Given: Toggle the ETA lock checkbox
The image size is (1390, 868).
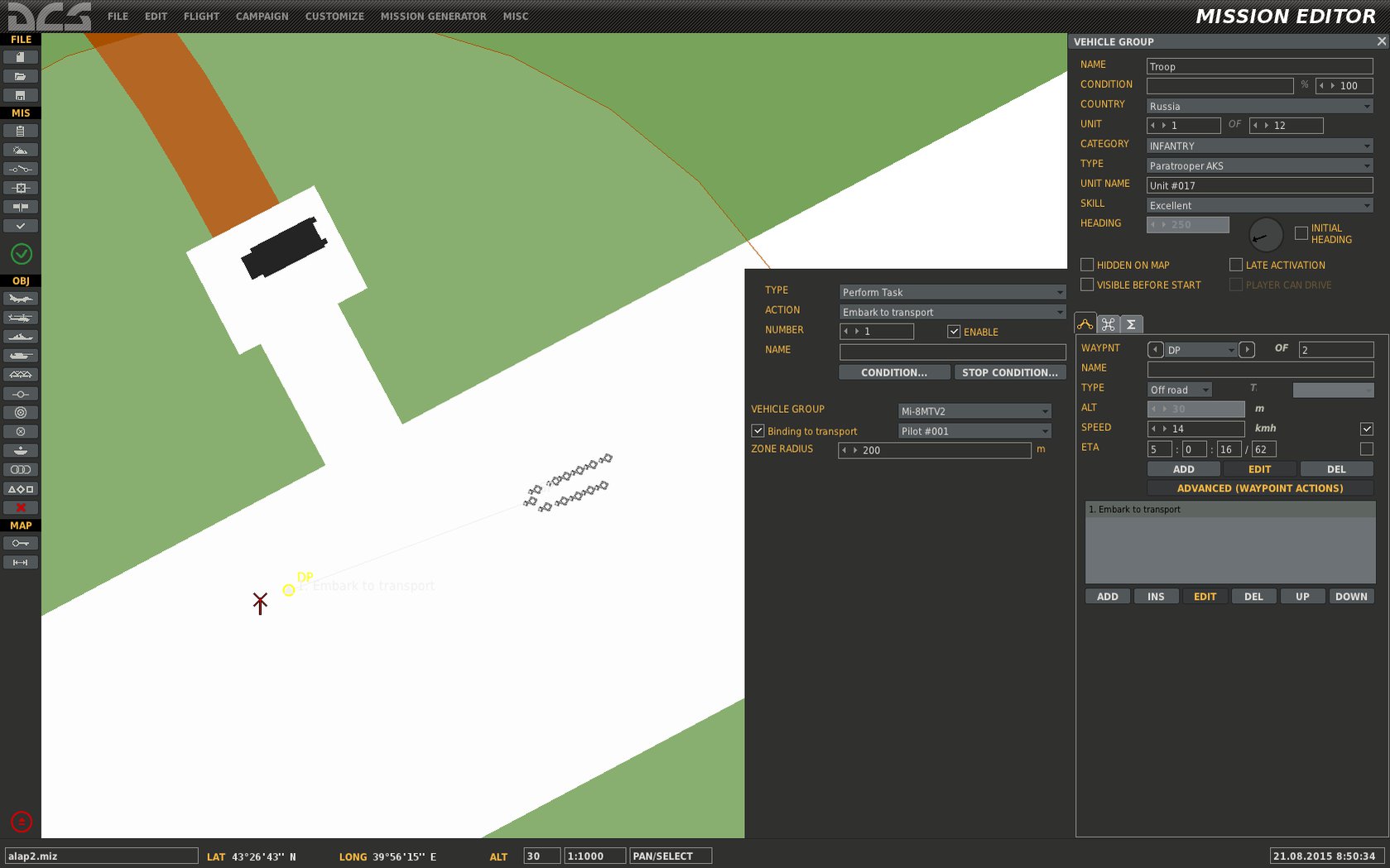Looking at the screenshot, I should click(x=1367, y=448).
